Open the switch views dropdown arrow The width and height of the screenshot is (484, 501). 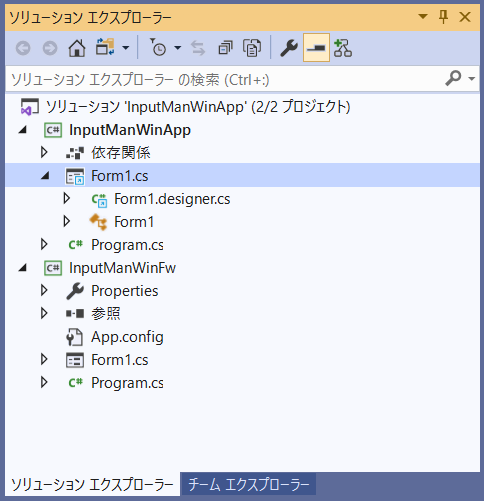coord(125,48)
